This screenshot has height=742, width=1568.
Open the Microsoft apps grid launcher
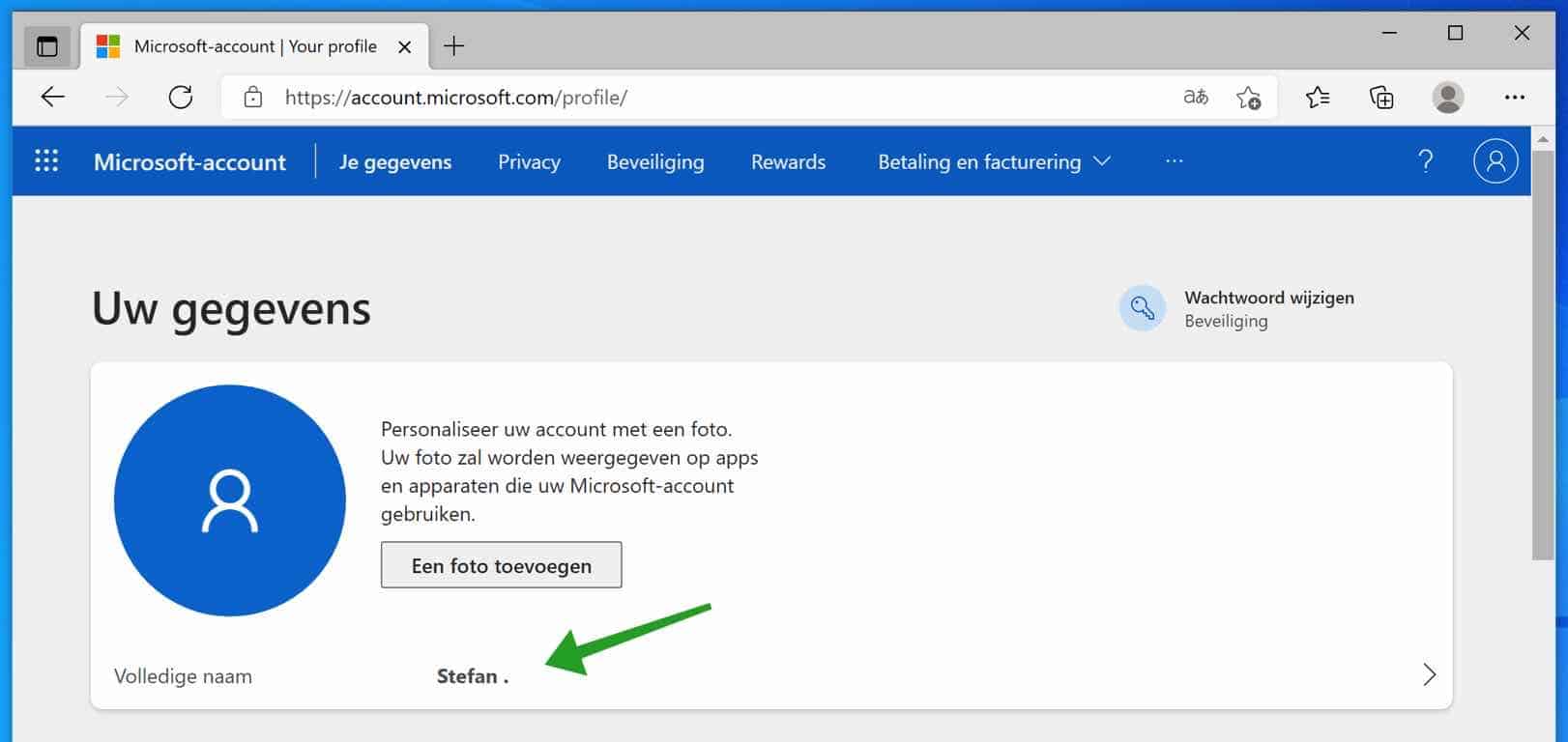[x=46, y=160]
